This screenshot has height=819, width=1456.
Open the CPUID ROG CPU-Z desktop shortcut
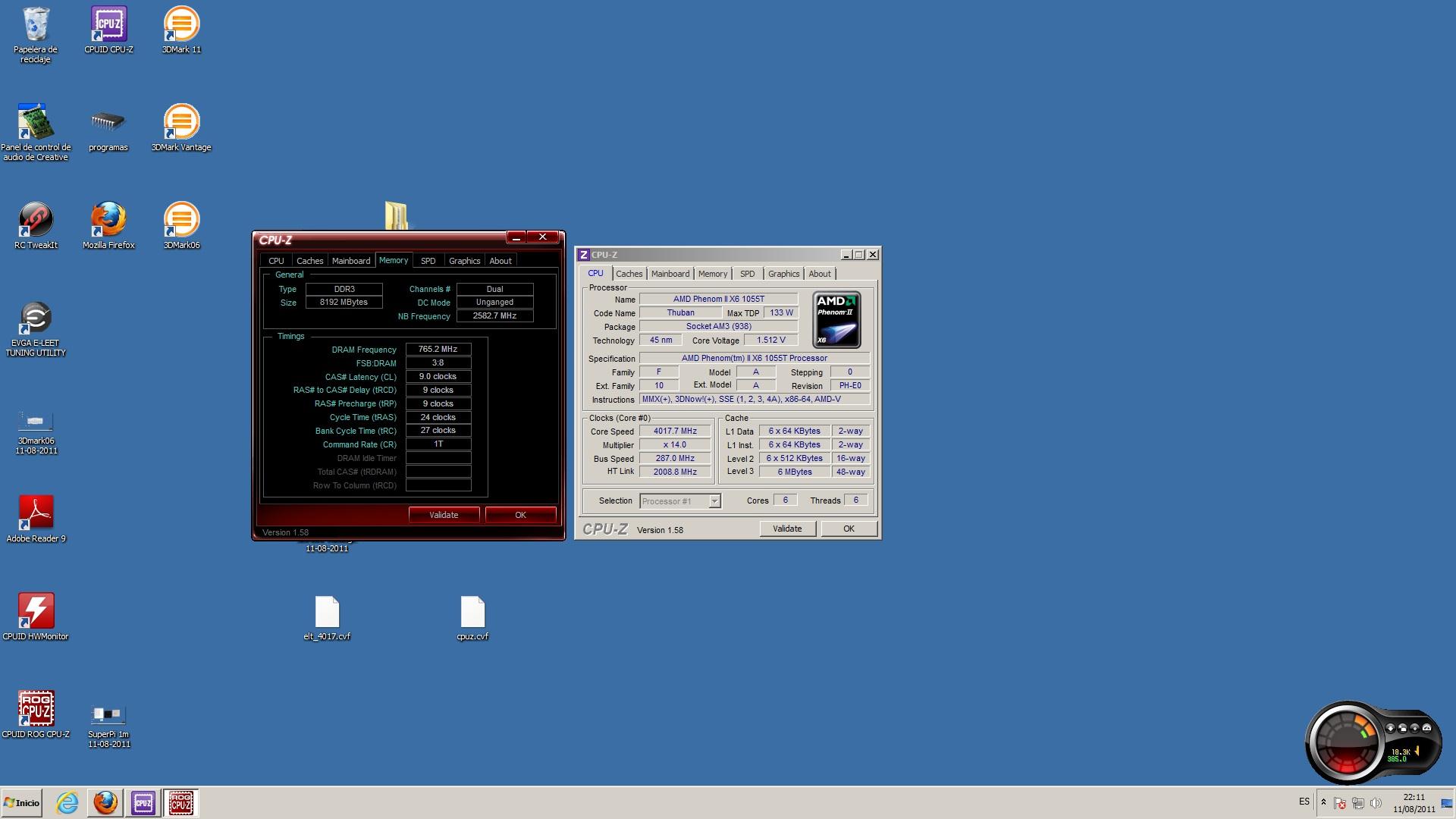[x=36, y=715]
